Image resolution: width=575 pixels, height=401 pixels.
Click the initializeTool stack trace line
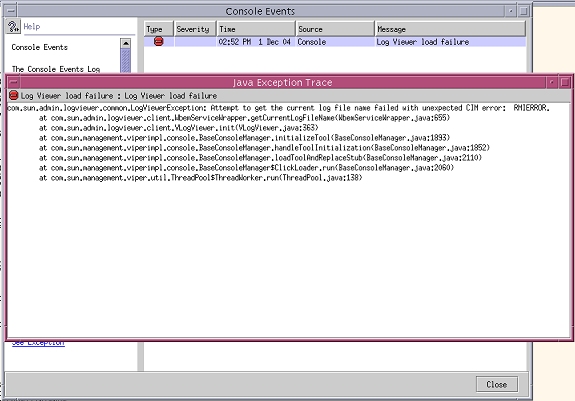(x=244, y=138)
